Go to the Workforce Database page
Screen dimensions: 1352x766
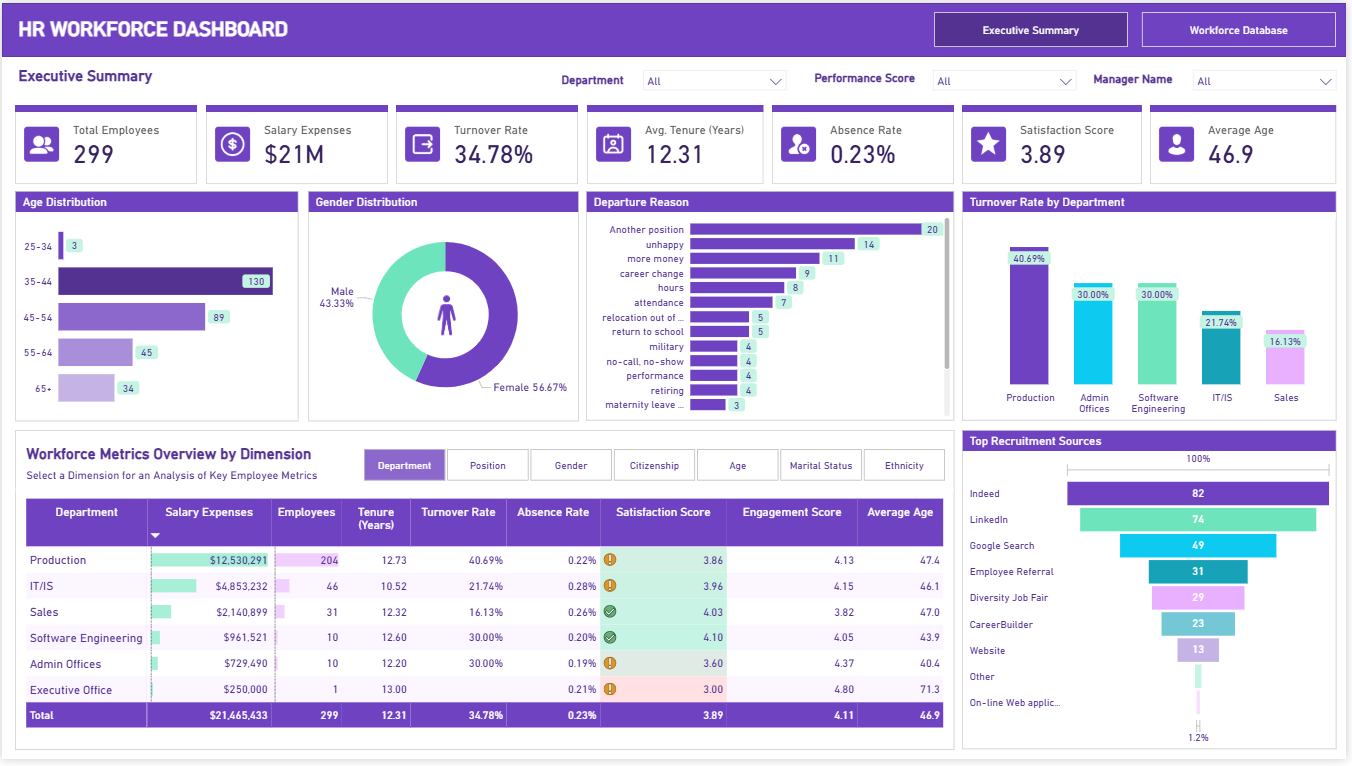[1238, 30]
